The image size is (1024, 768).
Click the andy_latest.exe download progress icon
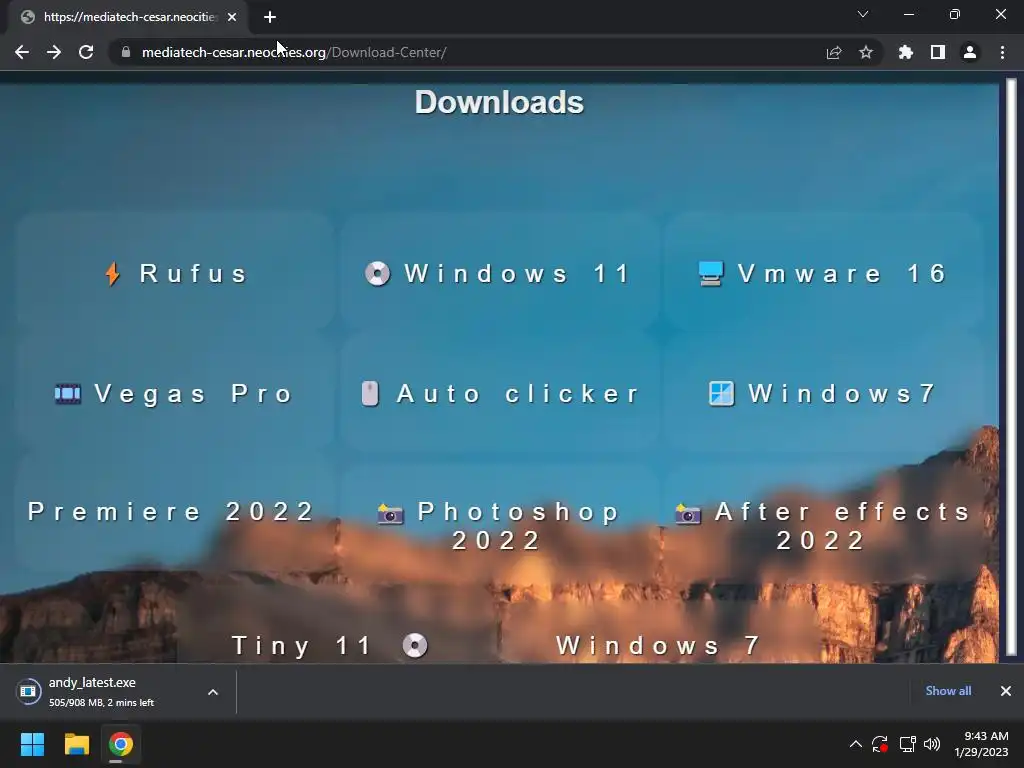[28, 691]
